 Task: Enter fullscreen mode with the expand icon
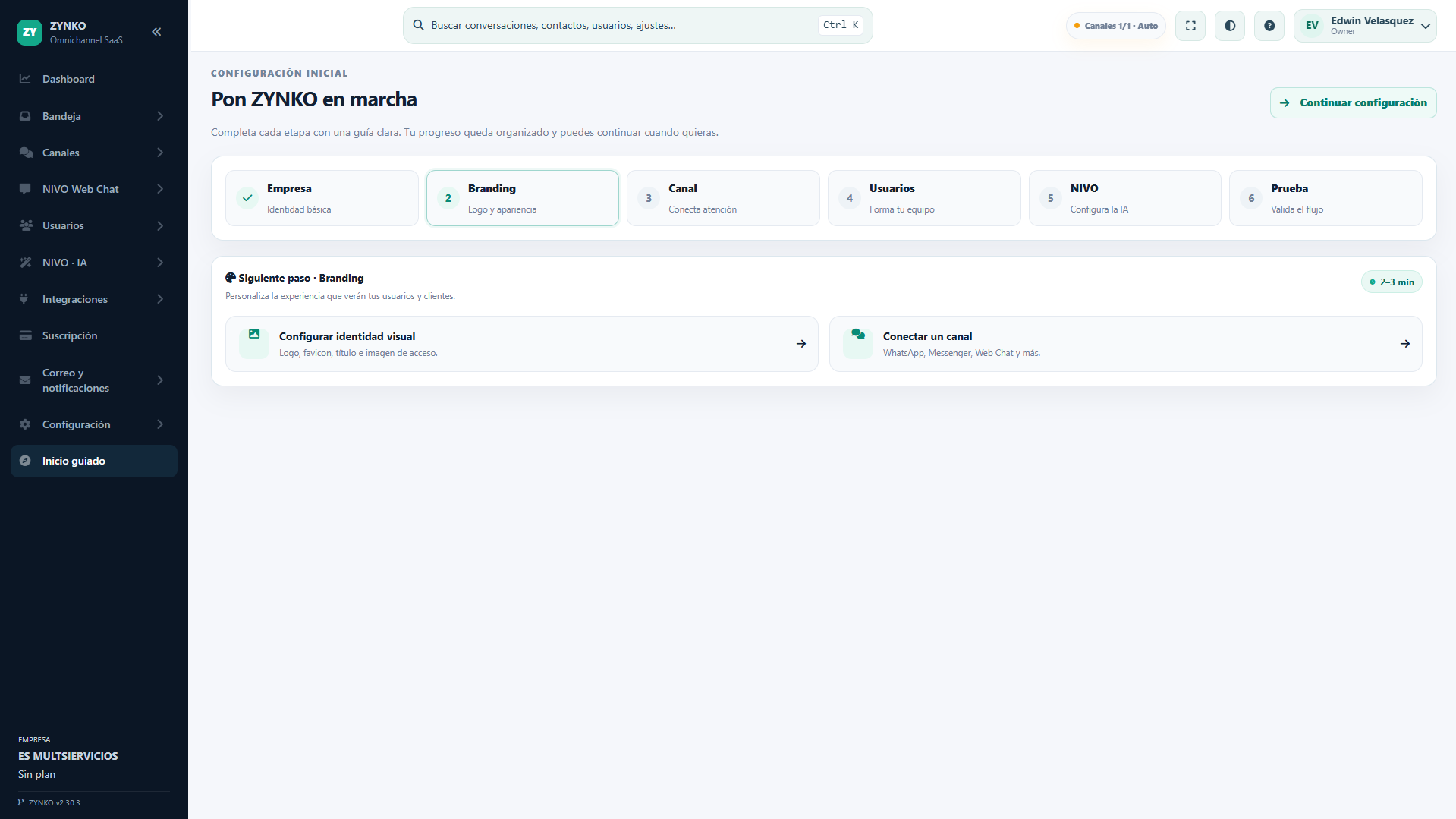coord(1190,26)
